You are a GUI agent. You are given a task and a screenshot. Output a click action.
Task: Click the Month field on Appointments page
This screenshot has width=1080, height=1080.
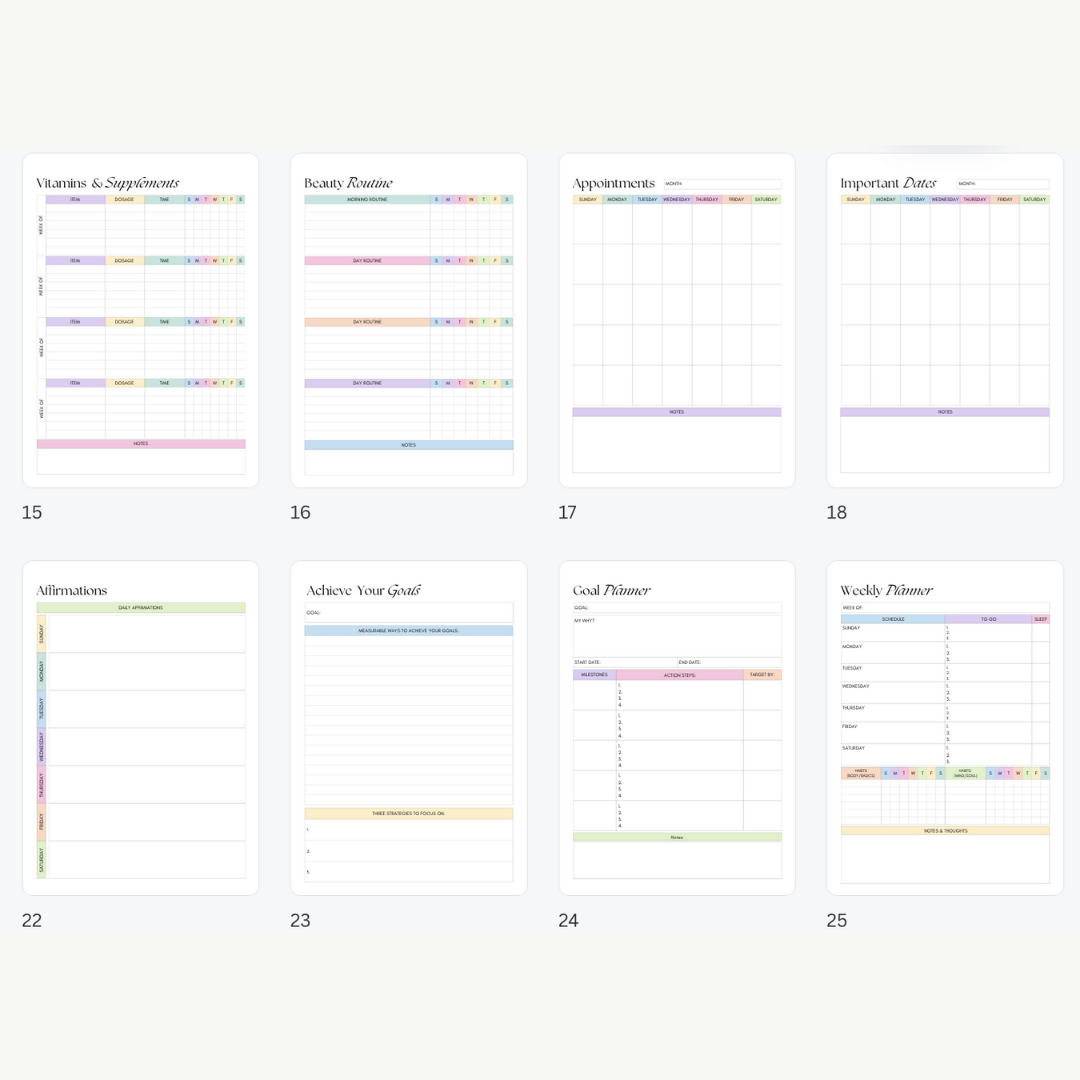(x=722, y=184)
